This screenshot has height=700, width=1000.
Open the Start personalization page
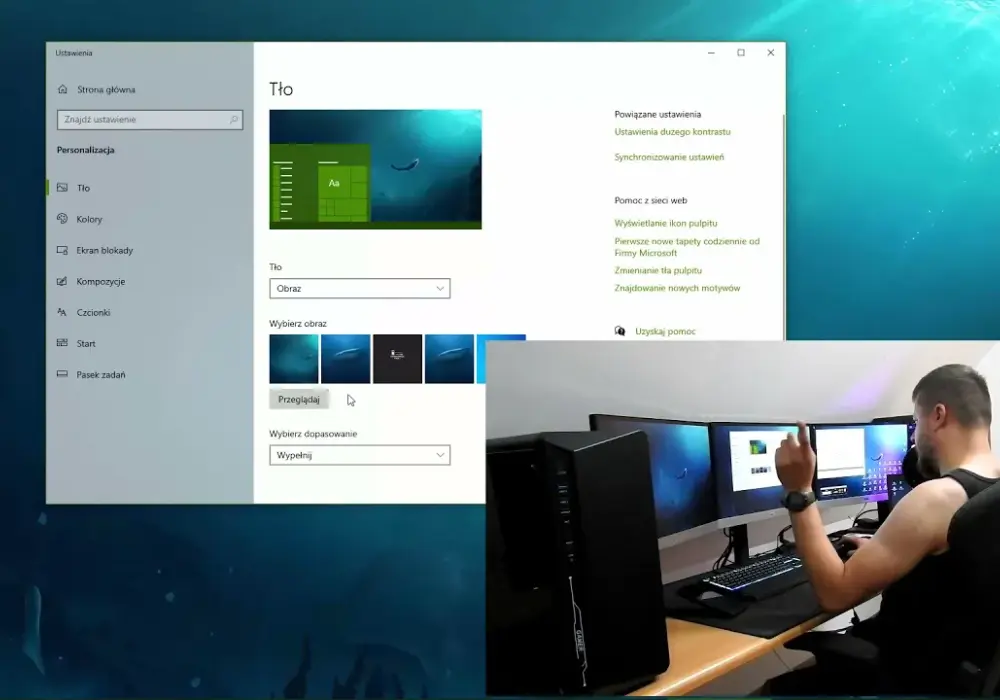(x=86, y=344)
